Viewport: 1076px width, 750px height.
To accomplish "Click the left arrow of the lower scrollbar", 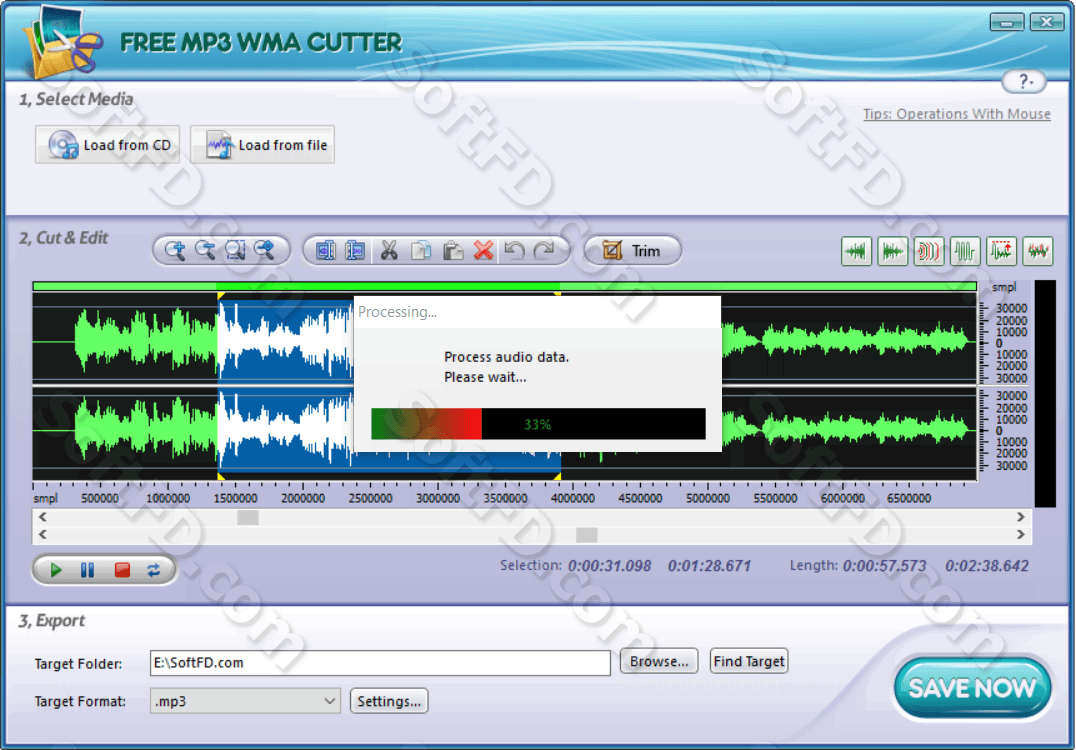I will pyautogui.click(x=43, y=534).
